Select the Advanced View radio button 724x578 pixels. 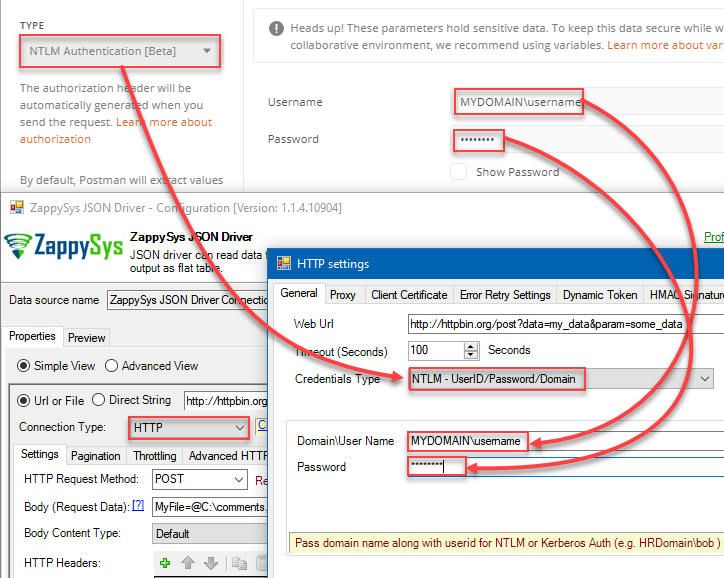[x=112, y=366]
